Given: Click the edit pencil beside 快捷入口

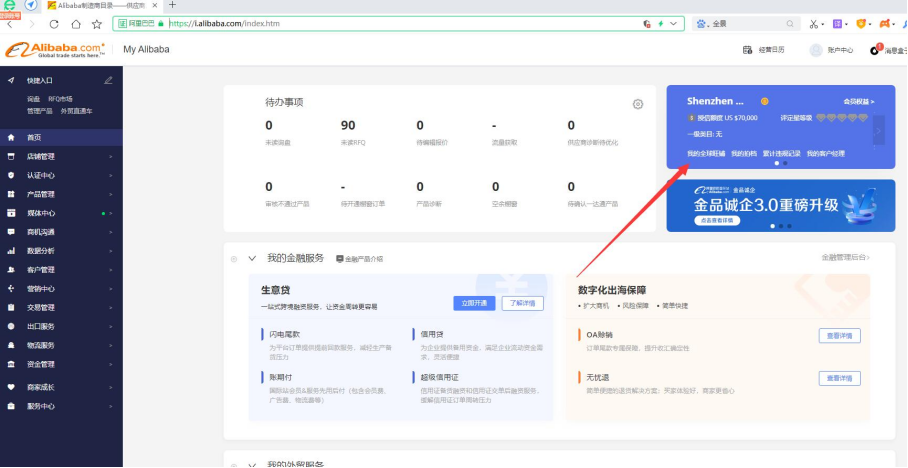Looking at the screenshot, I should 108,80.
